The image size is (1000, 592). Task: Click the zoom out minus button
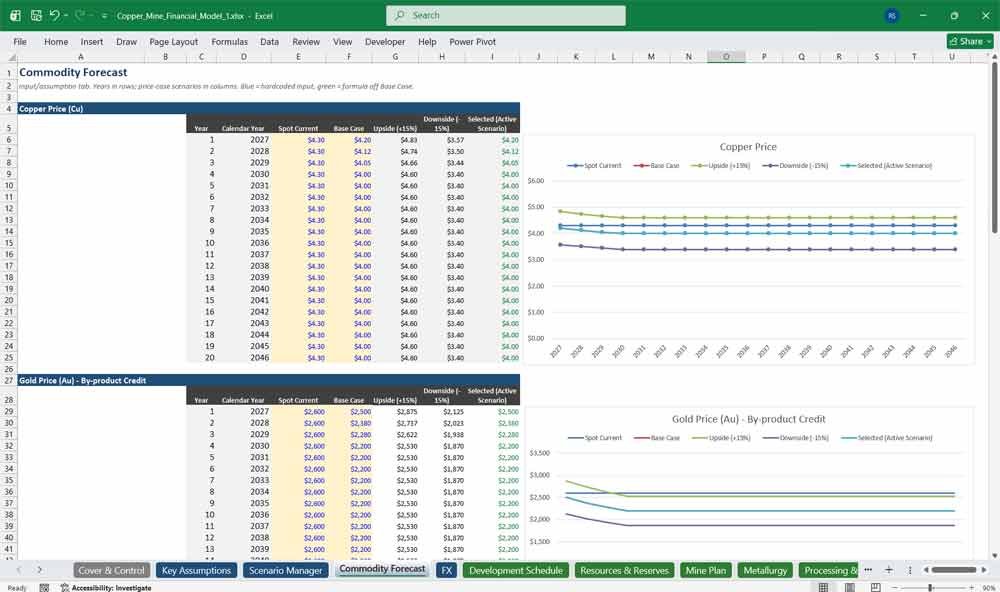(895, 588)
